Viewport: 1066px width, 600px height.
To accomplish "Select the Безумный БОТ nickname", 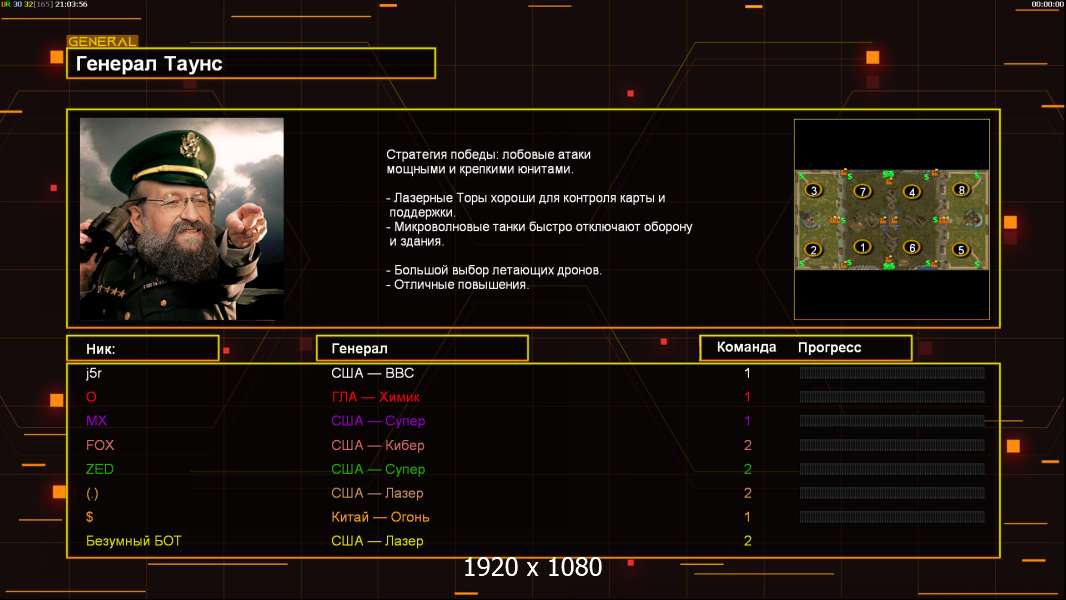I will [133, 541].
